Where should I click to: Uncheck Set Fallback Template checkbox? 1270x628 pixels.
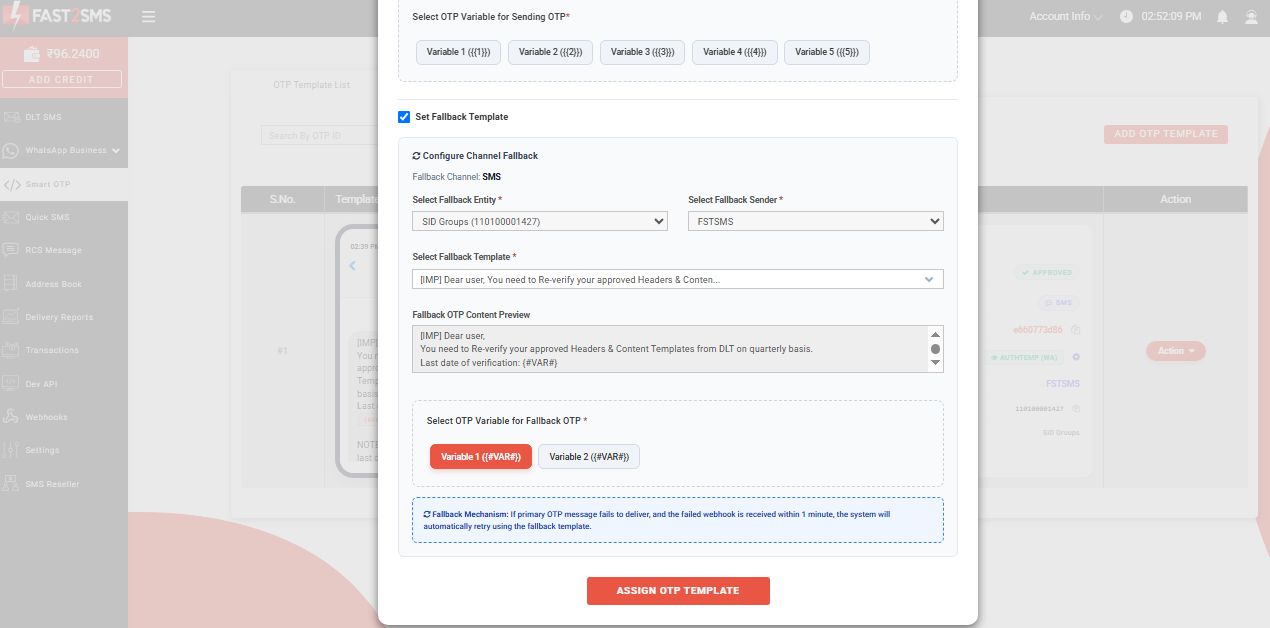(x=404, y=117)
